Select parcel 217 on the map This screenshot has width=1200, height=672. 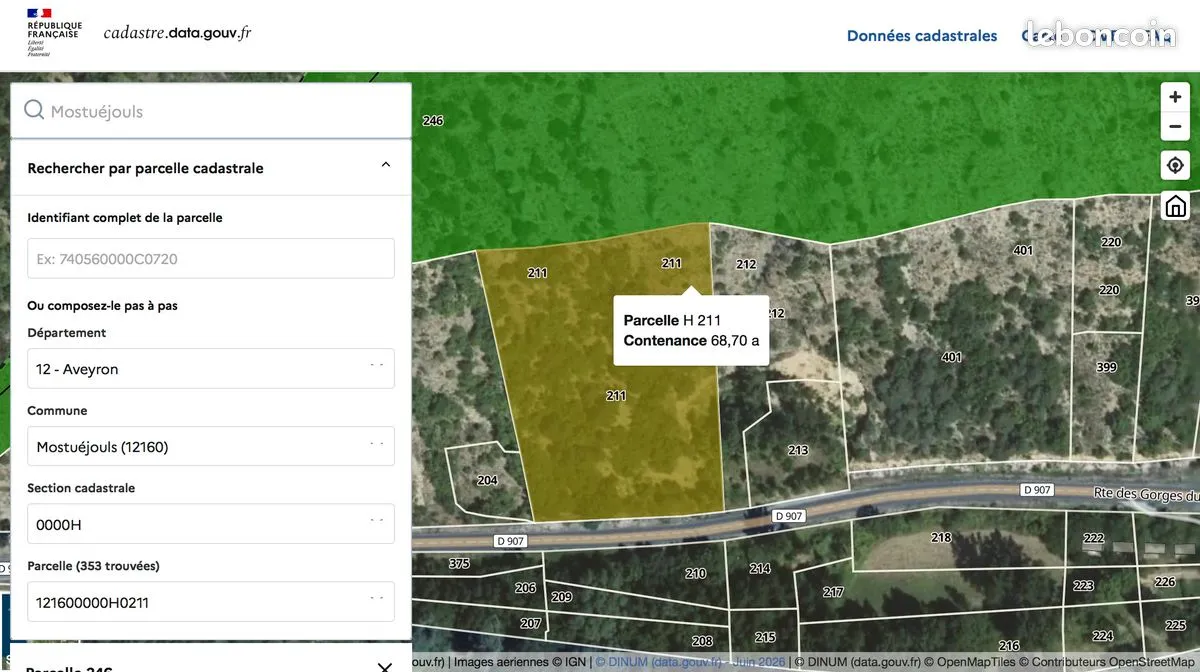pos(833,592)
